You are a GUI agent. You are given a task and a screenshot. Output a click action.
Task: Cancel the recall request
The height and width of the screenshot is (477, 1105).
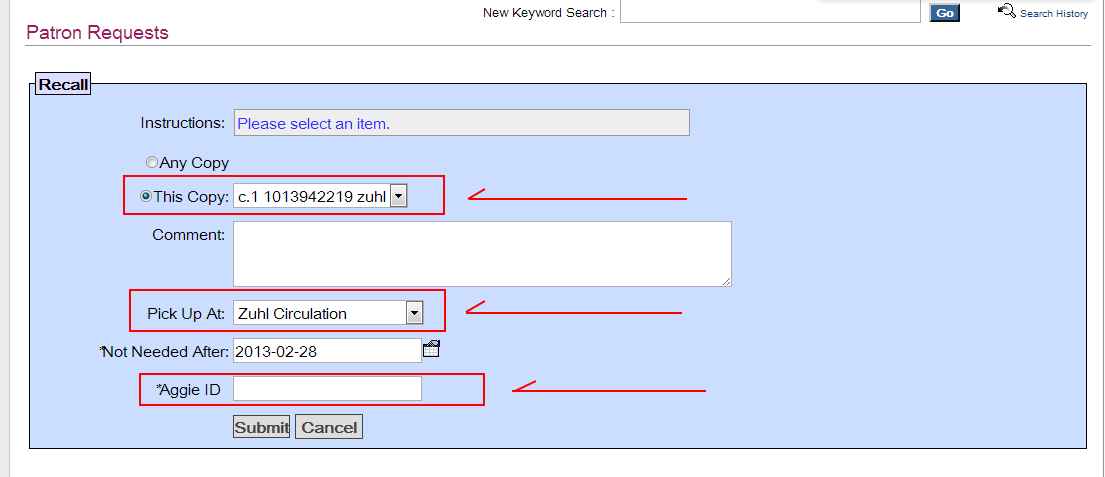[329, 427]
